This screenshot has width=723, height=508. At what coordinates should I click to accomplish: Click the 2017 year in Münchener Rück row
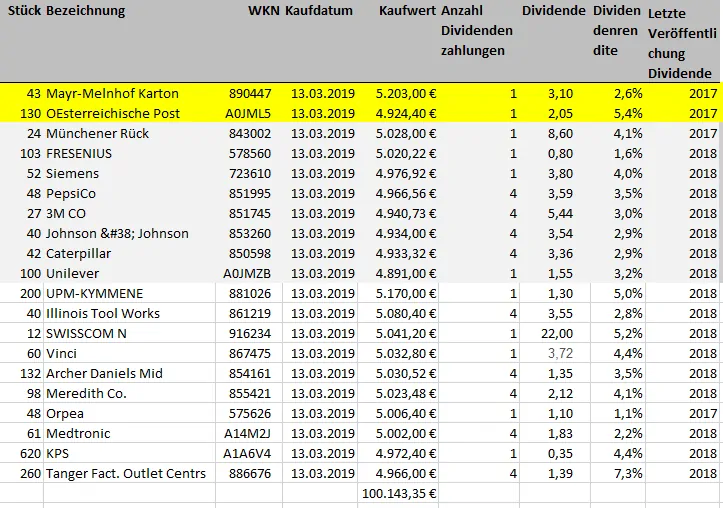click(x=703, y=134)
